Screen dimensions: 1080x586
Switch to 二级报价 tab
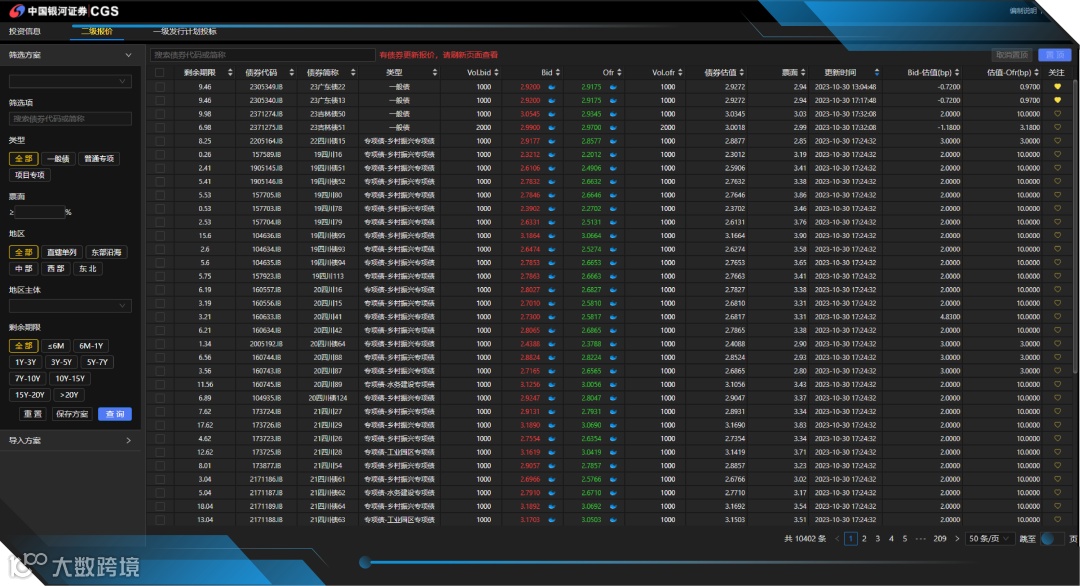(x=96, y=32)
